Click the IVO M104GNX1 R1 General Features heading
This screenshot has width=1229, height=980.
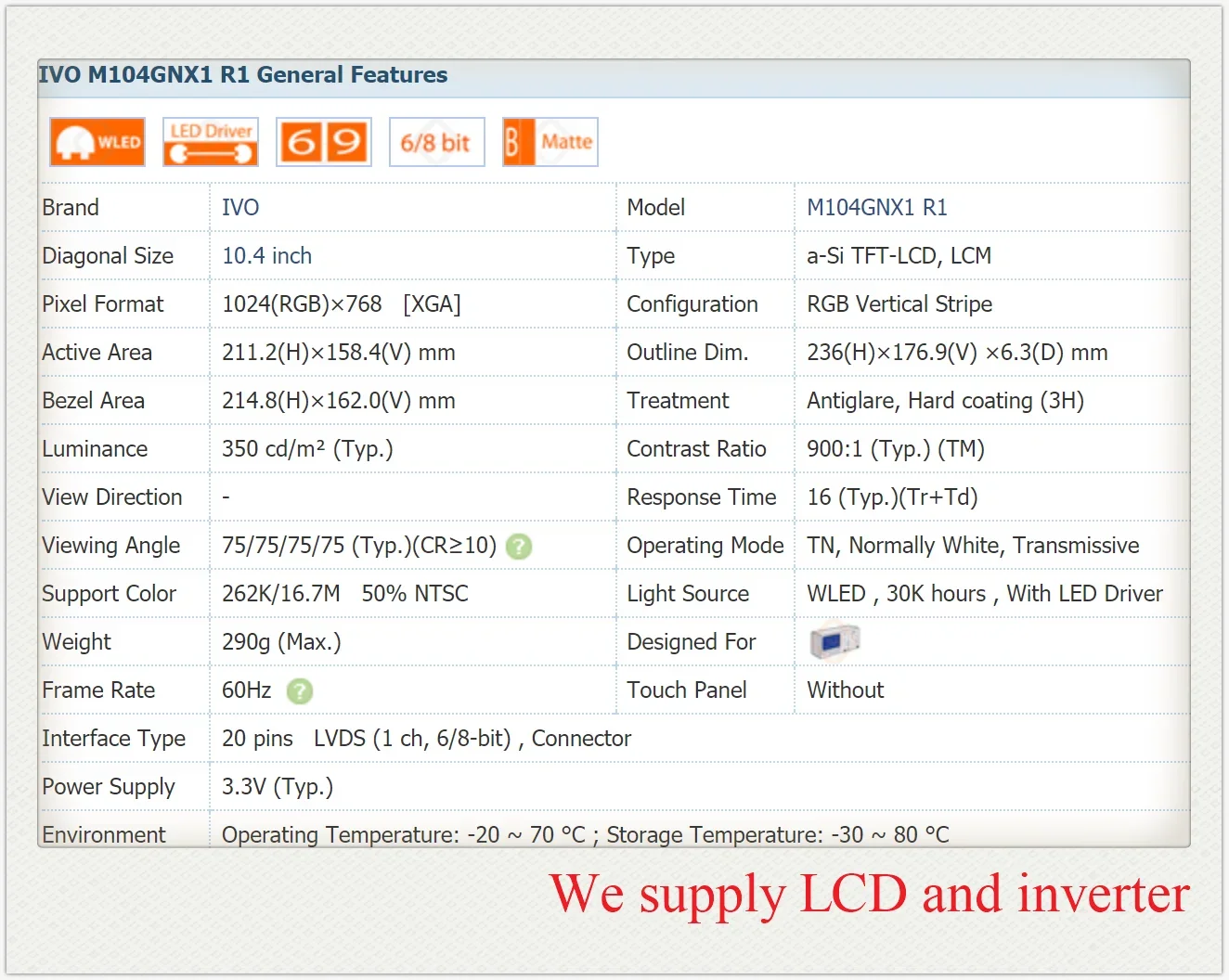click(243, 75)
